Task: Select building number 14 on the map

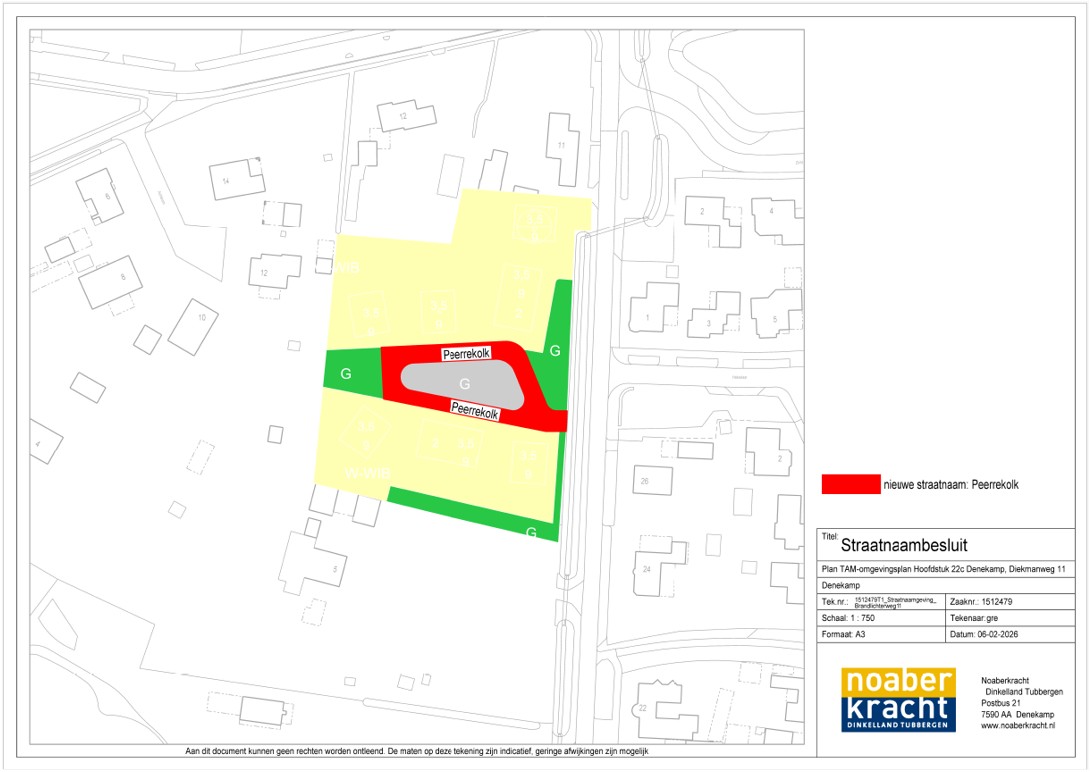Action: pos(236,179)
